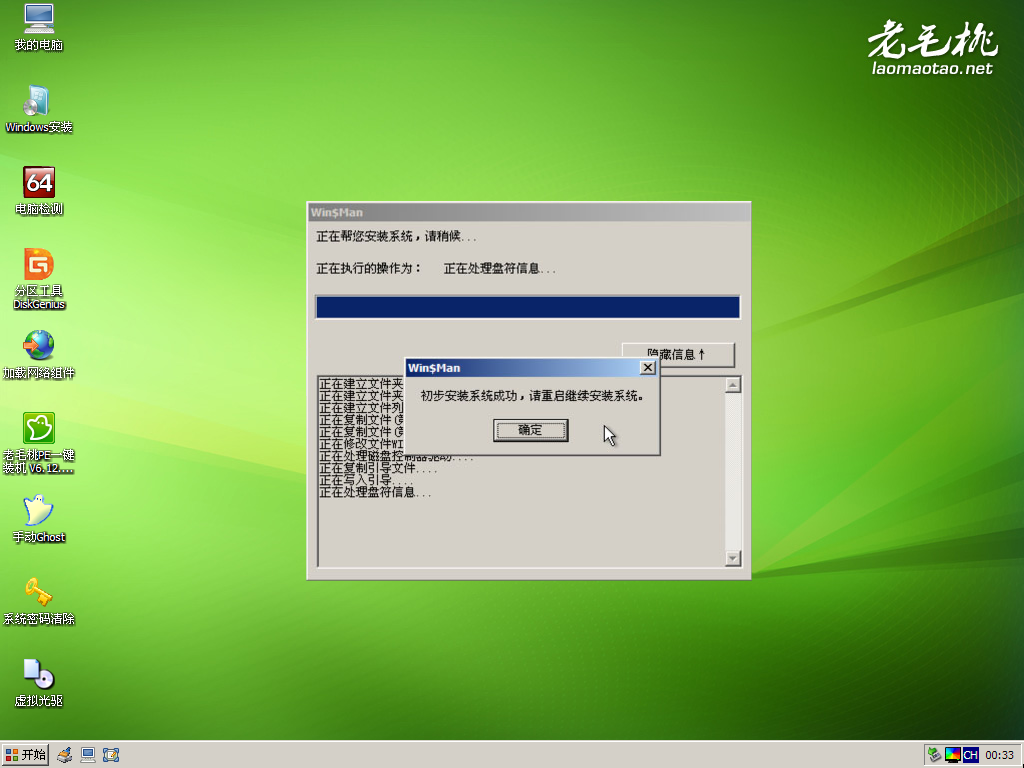The height and width of the screenshot is (768, 1024).
Task: Click the installation progress bar
Action: tap(528, 307)
